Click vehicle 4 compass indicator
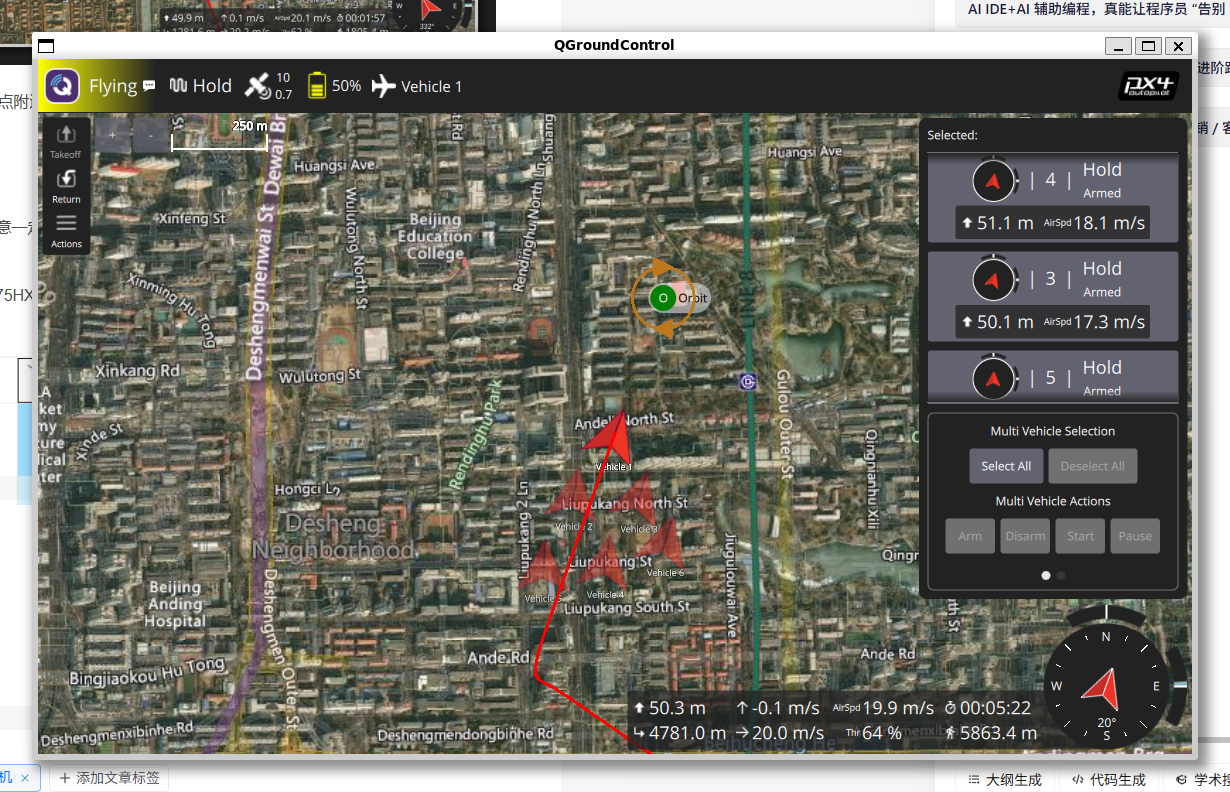The image size is (1230, 792). pyautogui.click(x=993, y=181)
